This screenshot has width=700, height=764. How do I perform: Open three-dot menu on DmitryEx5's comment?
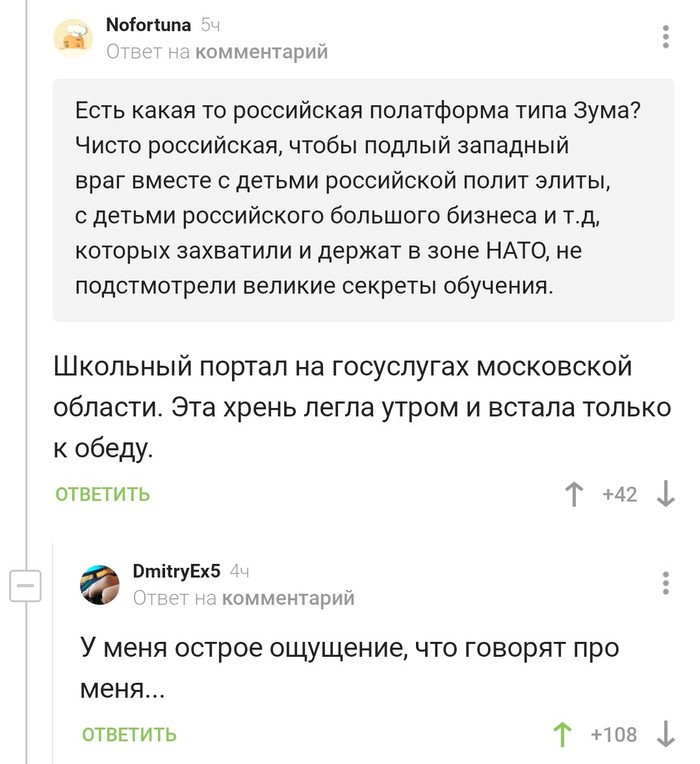pyautogui.click(x=665, y=584)
